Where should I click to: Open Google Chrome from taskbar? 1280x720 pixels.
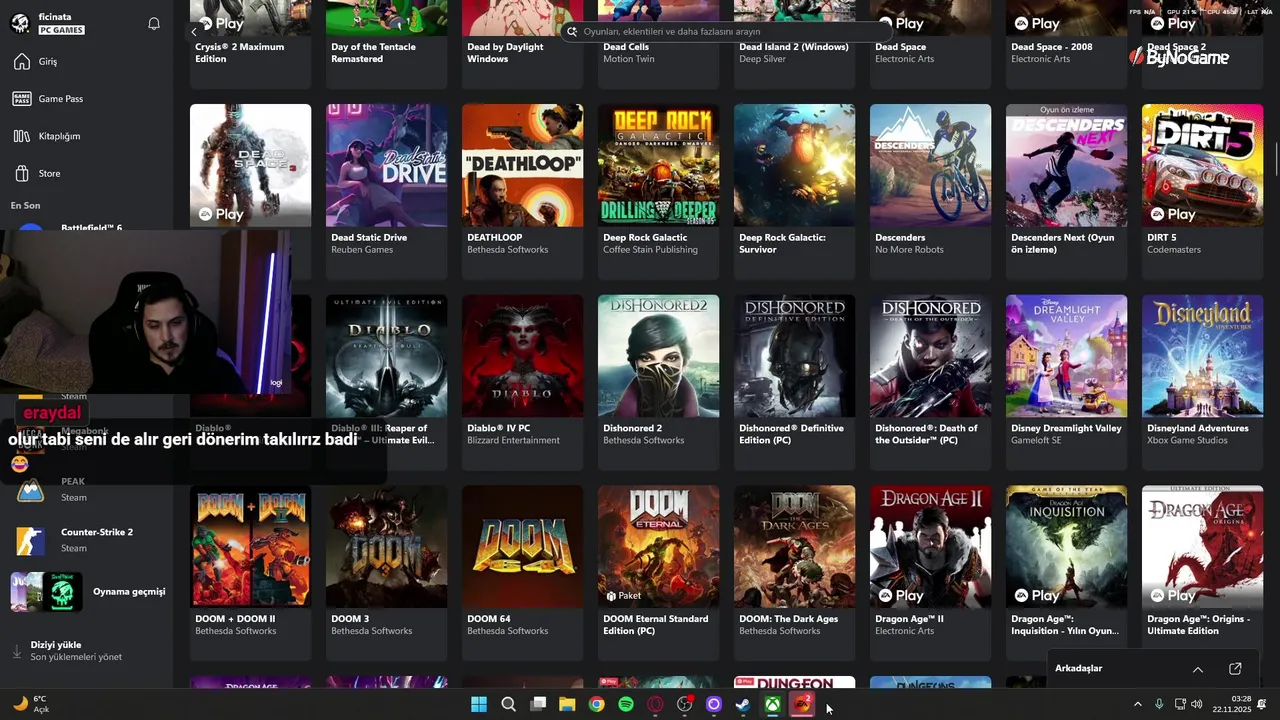click(596, 705)
